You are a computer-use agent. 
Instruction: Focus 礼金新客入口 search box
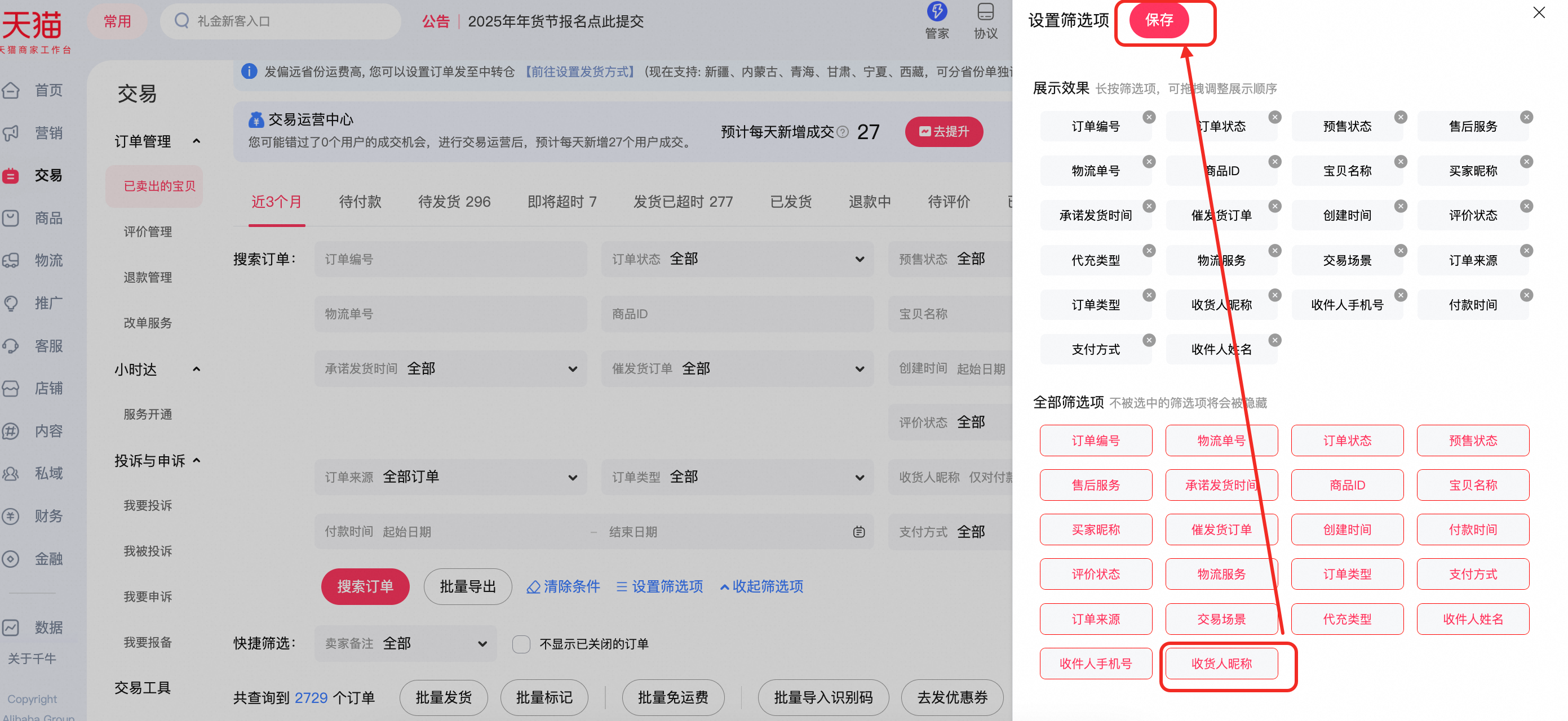280,21
